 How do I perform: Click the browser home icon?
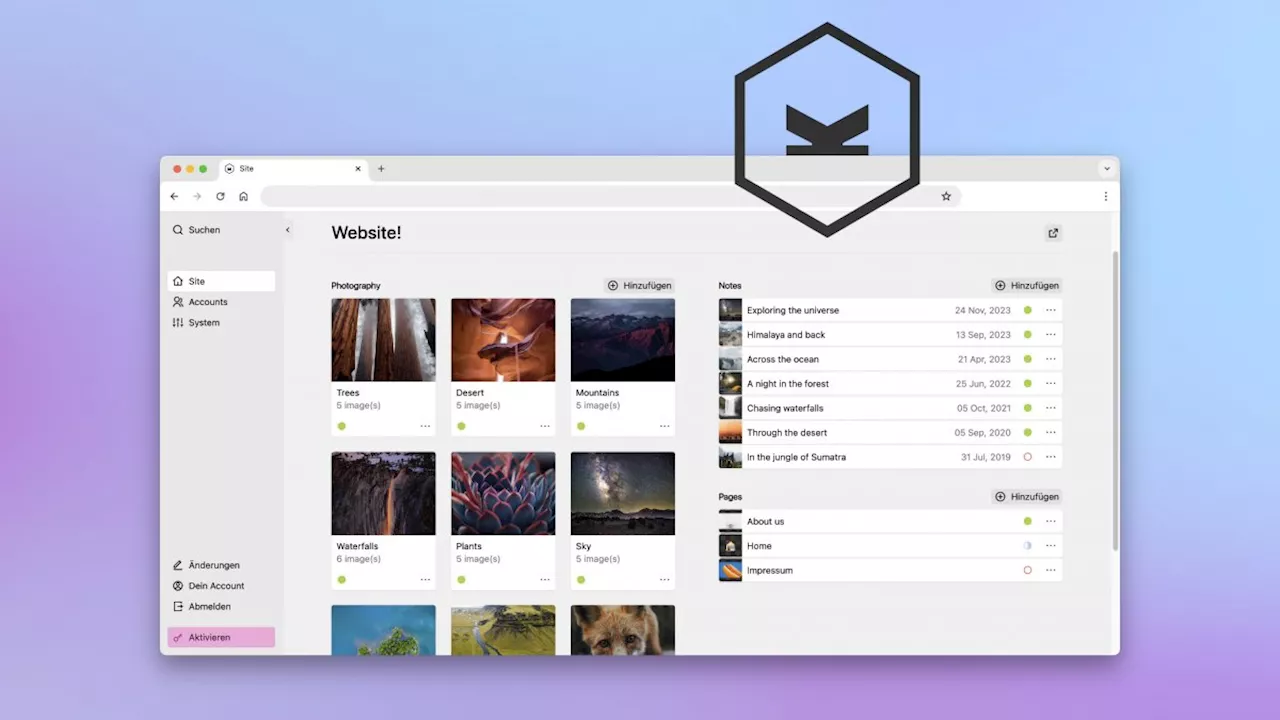tap(243, 196)
